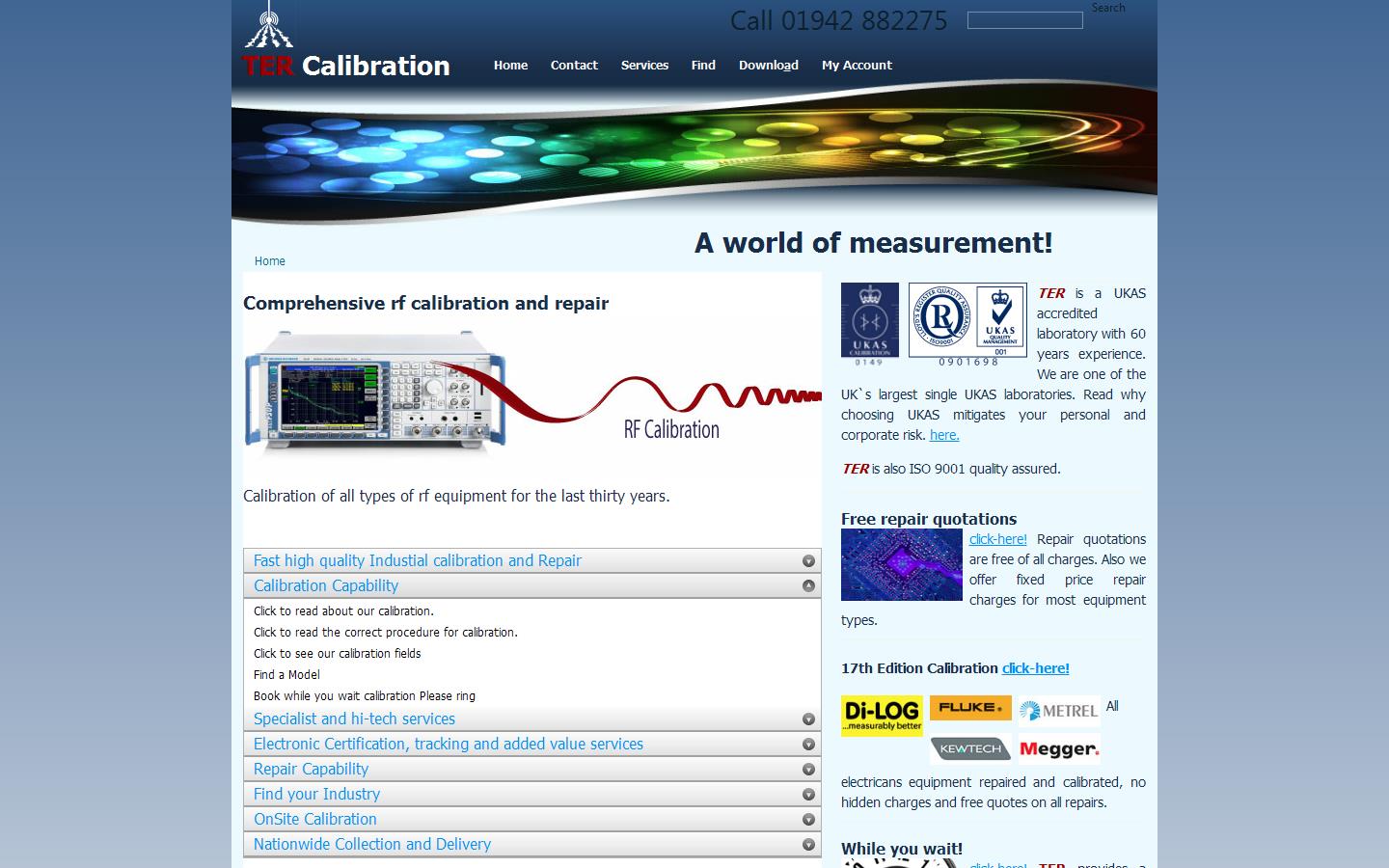Click the RF spectrum analyzer image
This screenshot has height=868, width=1389.
375,391
